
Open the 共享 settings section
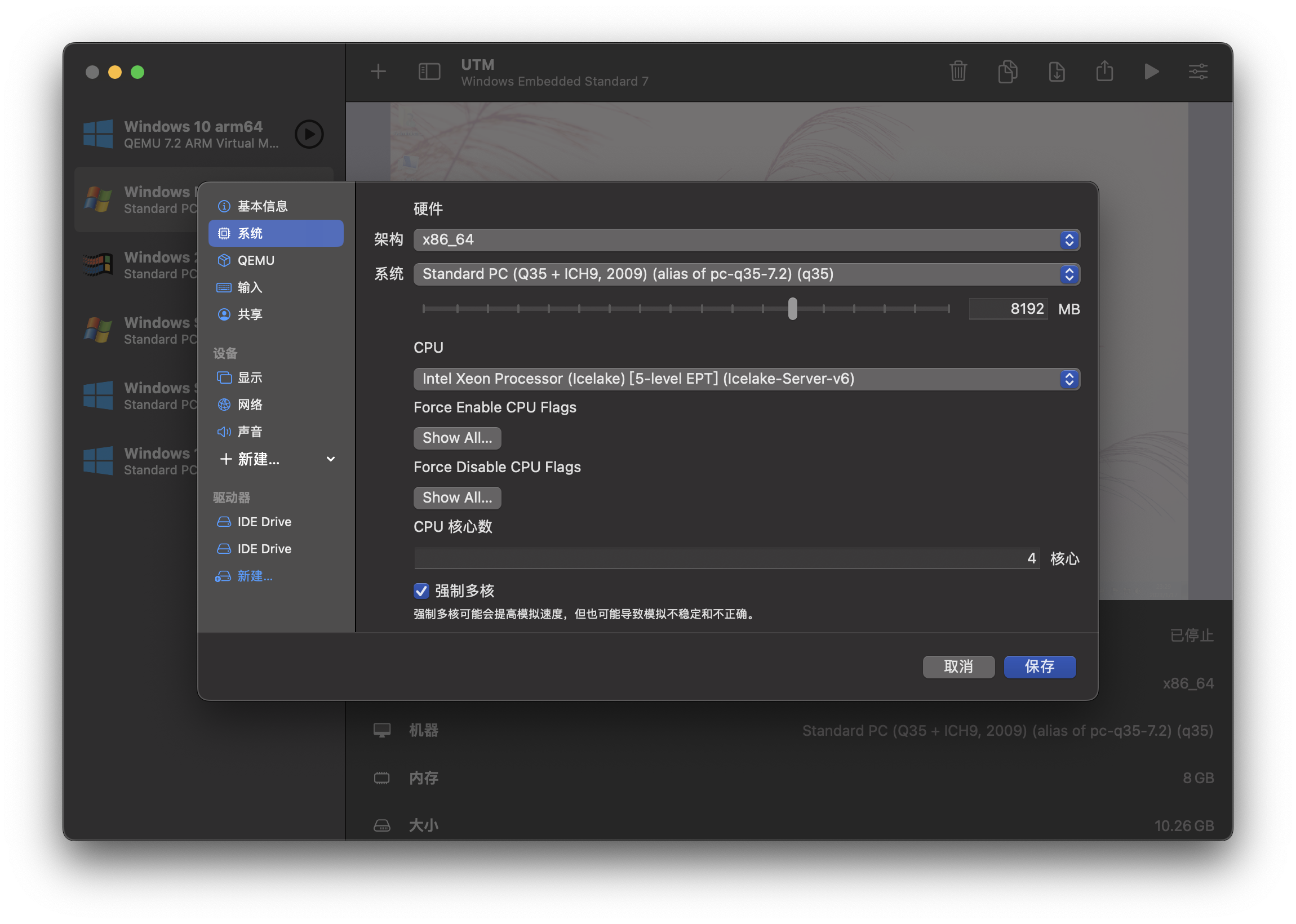(249, 314)
